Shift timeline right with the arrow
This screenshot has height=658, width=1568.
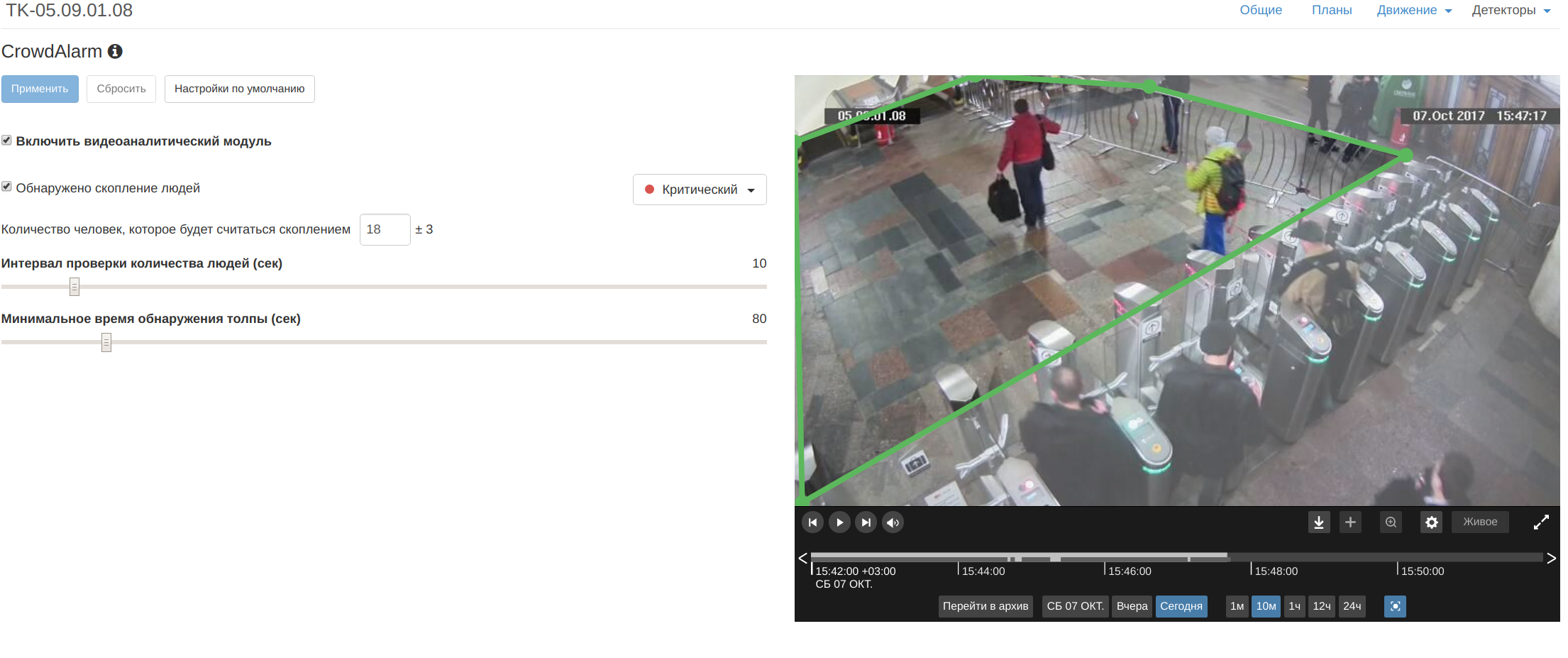point(1552,558)
